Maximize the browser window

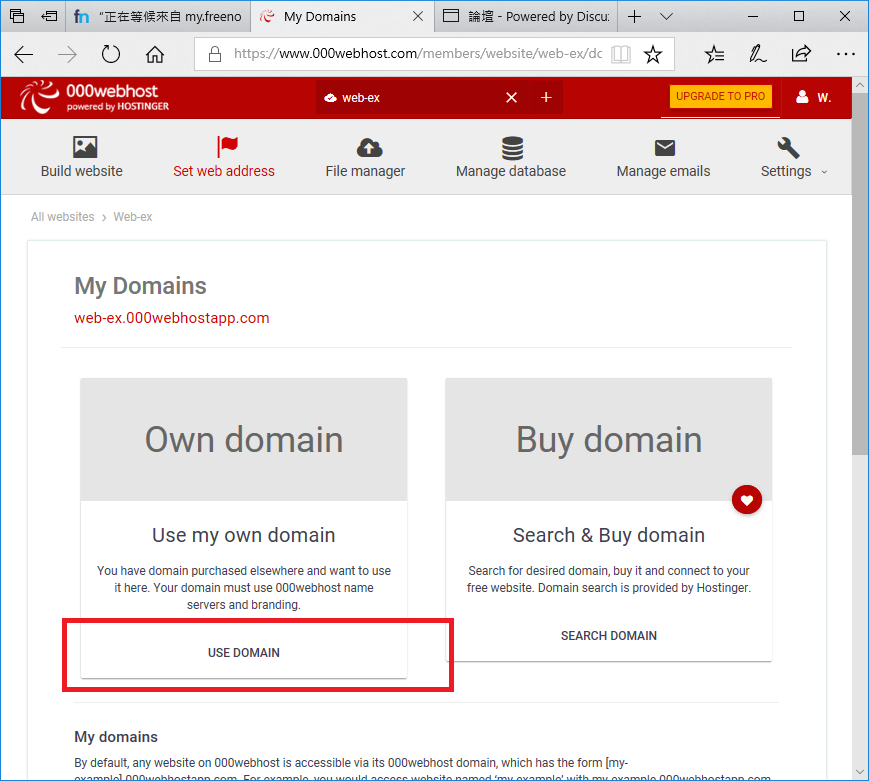coord(799,16)
